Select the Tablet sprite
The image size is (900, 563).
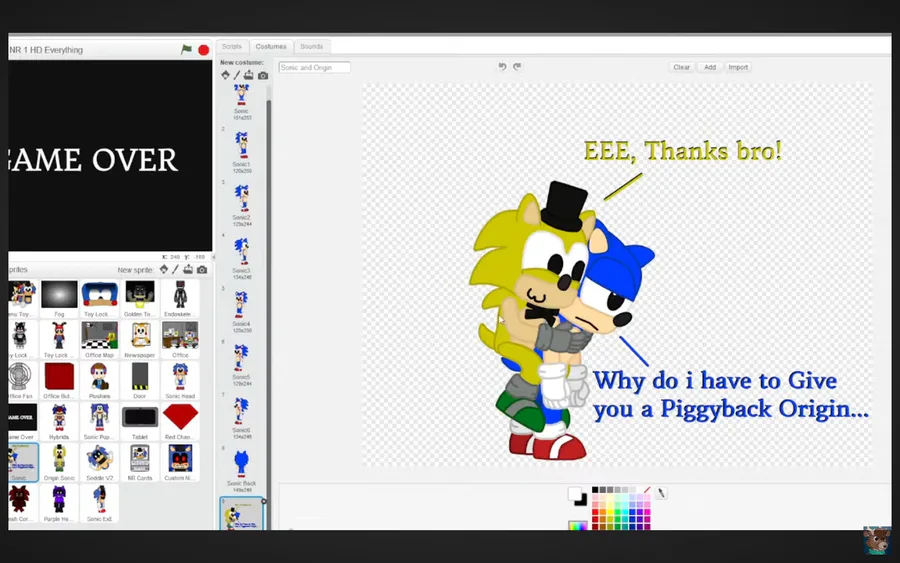(x=139, y=421)
